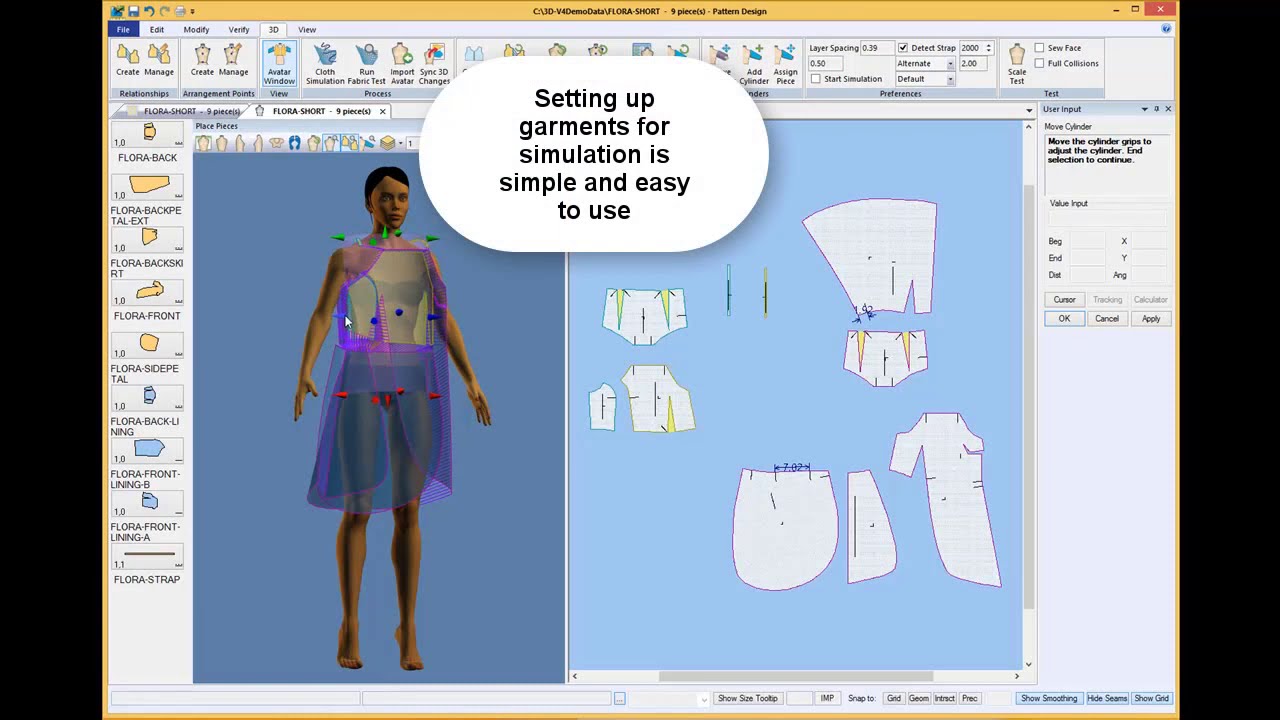The height and width of the screenshot is (720, 1280).
Task: Click the IMP button in the status bar
Action: (827, 699)
